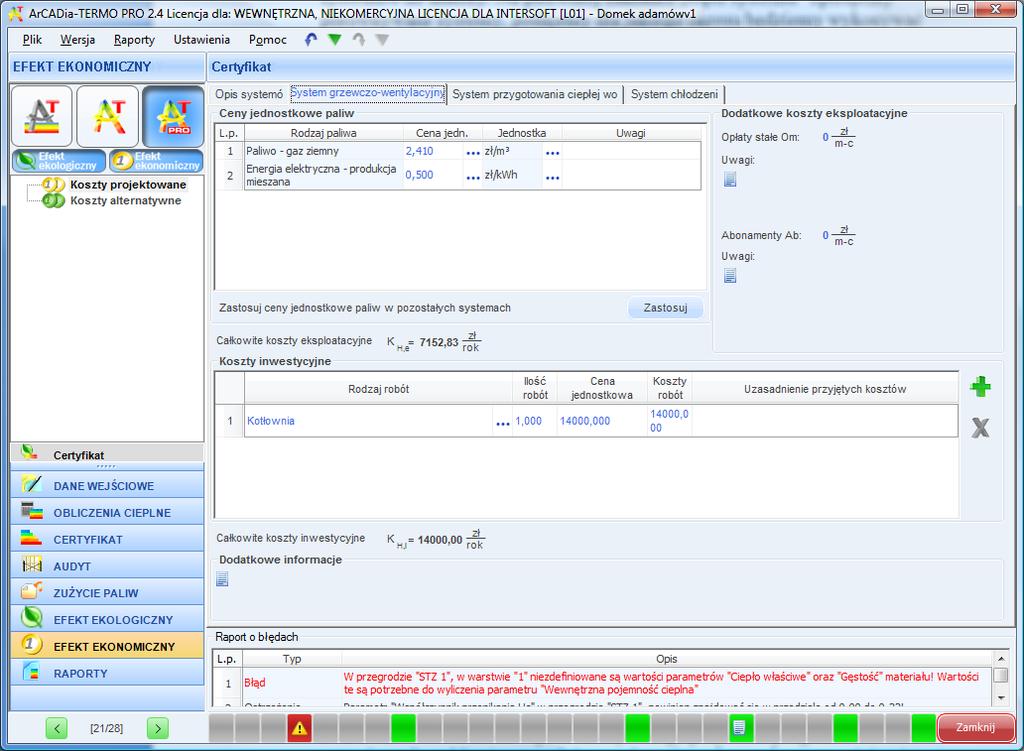This screenshot has width=1024, height=751.
Task: Switch to the Opis systemó tab
Action: [249, 94]
